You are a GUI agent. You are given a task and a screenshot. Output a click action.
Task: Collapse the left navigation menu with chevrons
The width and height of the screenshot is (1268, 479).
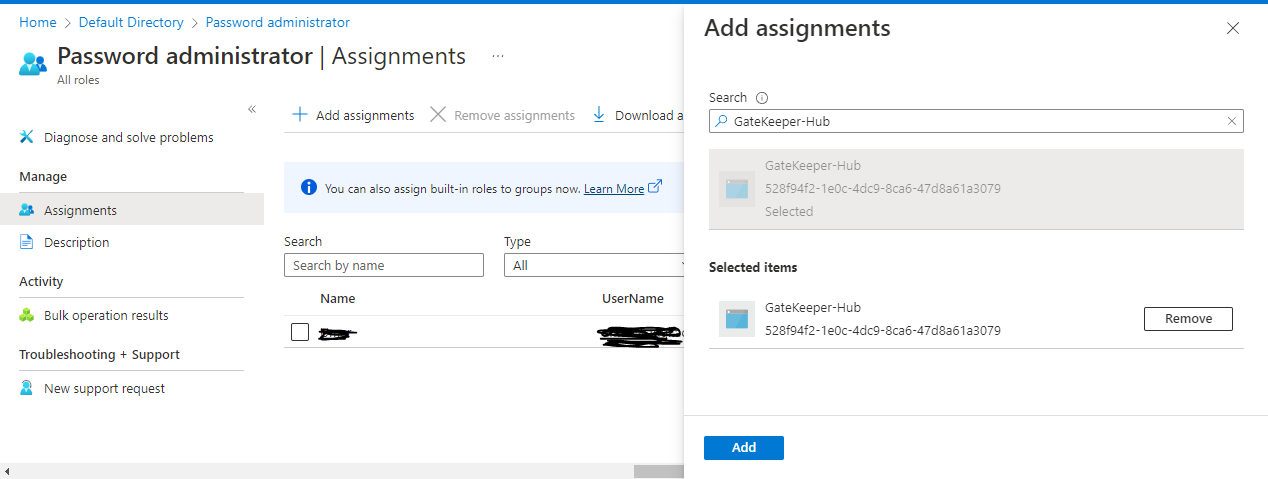[x=252, y=109]
